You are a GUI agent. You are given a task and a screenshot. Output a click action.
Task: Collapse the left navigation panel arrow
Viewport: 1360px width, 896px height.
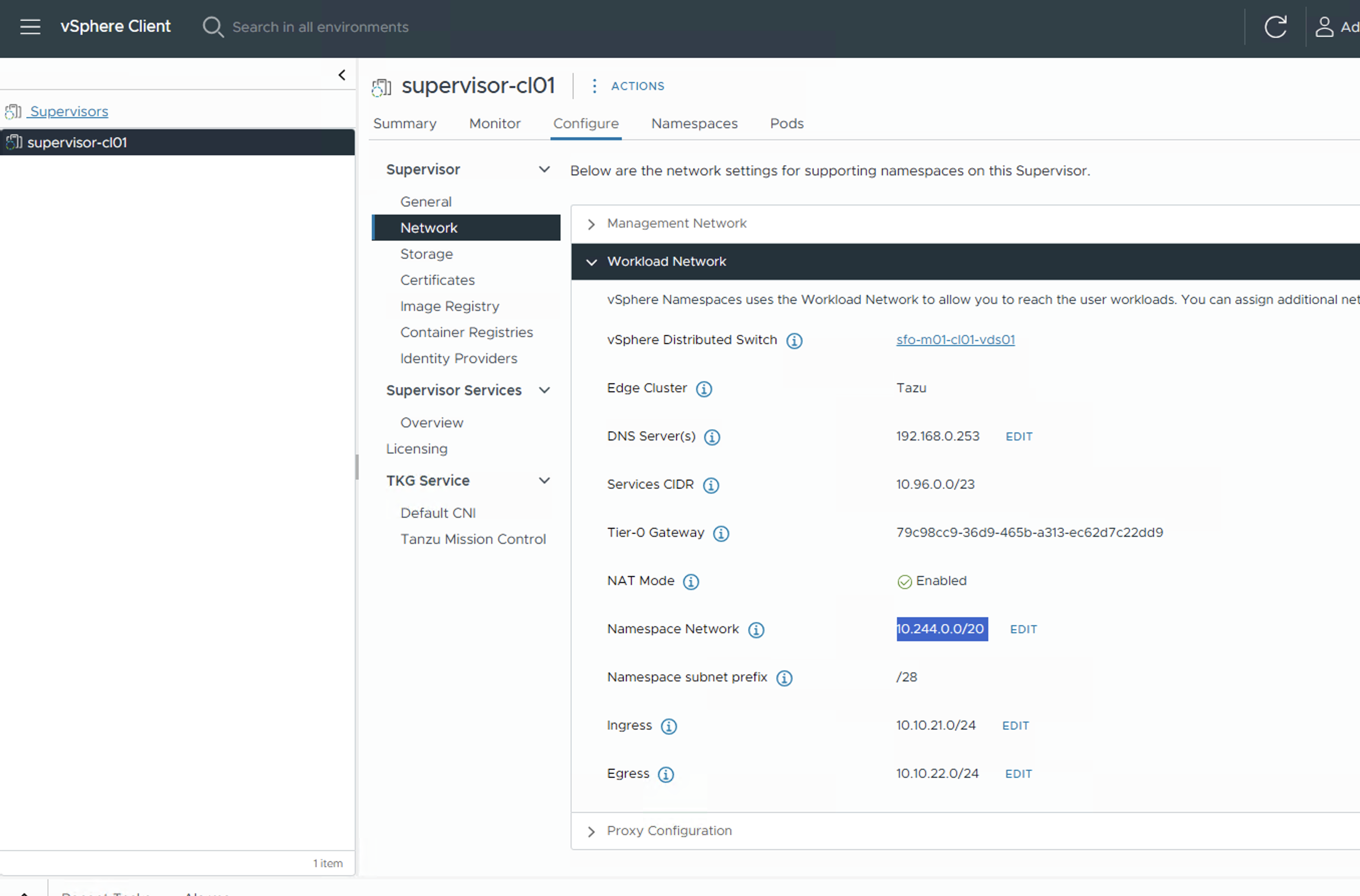pyautogui.click(x=342, y=75)
